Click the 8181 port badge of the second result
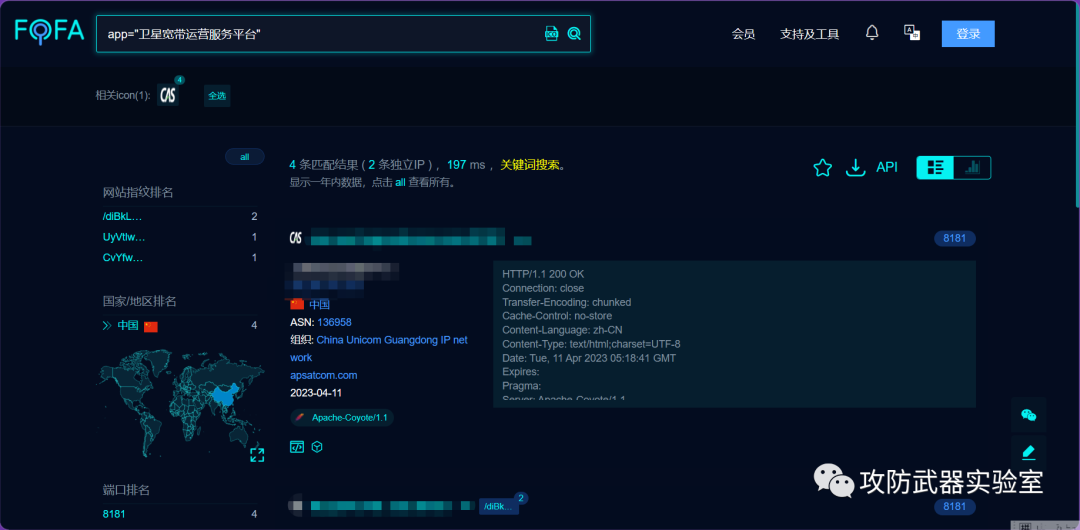This screenshot has width=1080, height=530. pyautogui.click(x=955, y=507)
